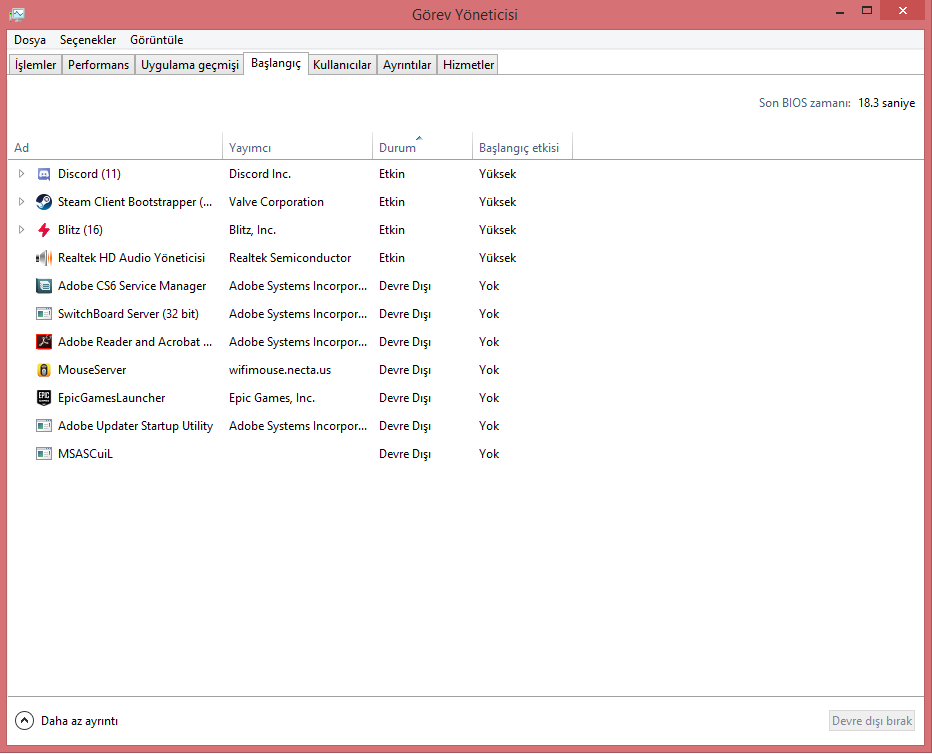The height and width of the screenshot is (754, 932).
Task: Click the Devre dışı bırak button
Action: (x=872, y=721)
